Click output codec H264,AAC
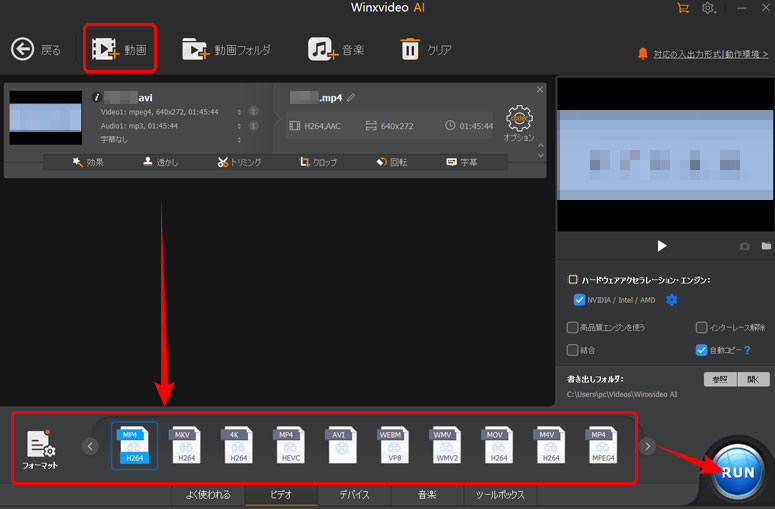 pos(315,126)
